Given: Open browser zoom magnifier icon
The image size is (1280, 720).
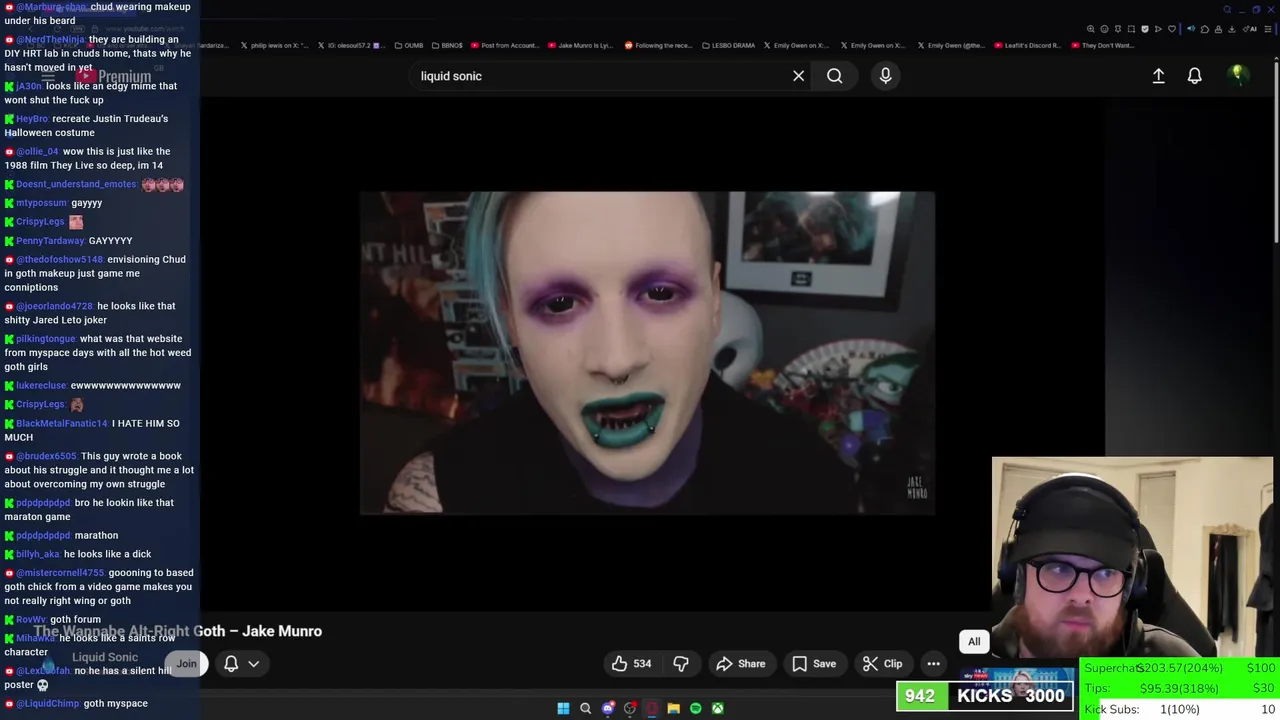Looking at the screenshot, I should pos(1091,29).
